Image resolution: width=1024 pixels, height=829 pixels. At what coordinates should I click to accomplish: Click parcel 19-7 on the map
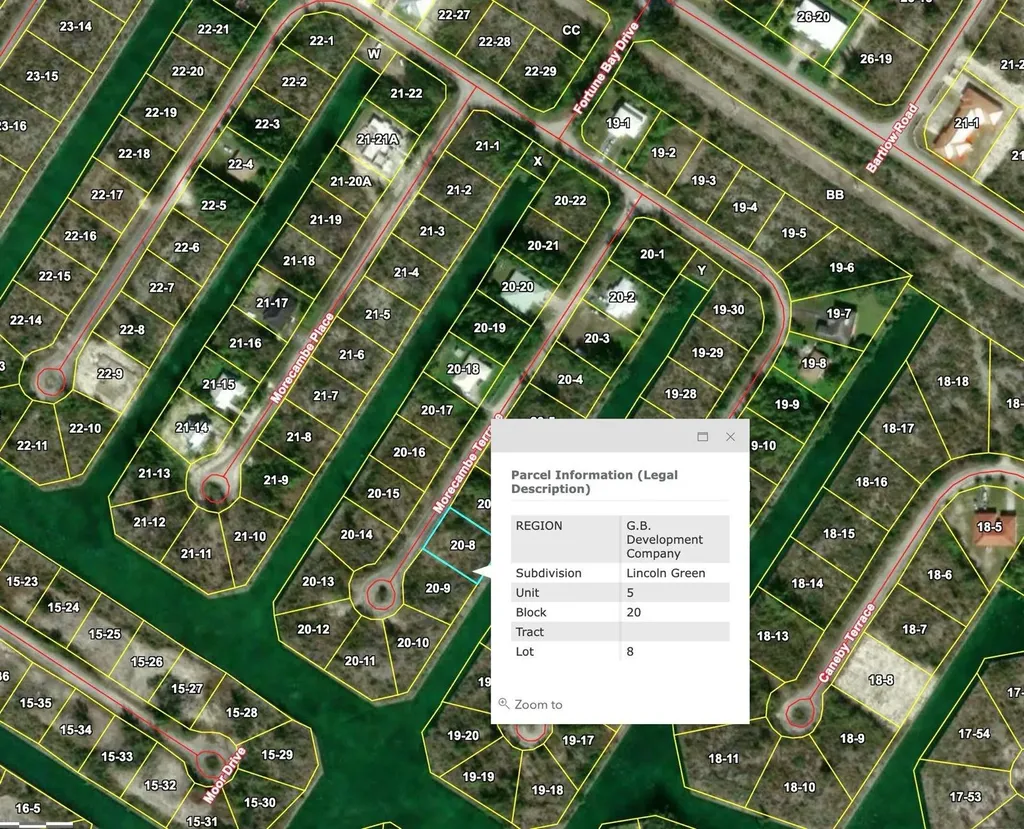point(839,314)
